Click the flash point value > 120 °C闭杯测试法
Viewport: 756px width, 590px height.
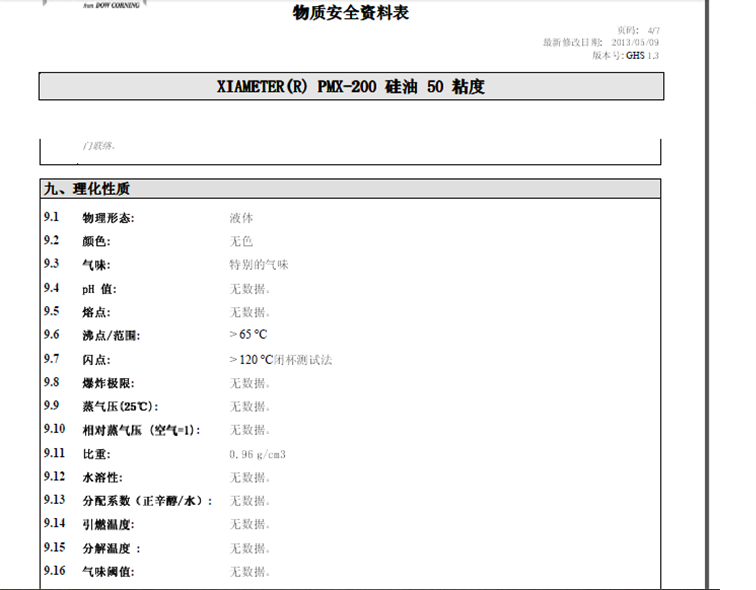click(281, 360)
